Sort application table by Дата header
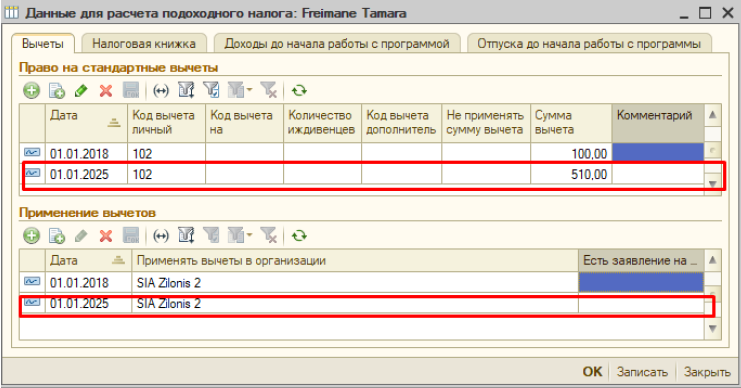The height and width of the screenshot is (388, 741). (88, 260)
